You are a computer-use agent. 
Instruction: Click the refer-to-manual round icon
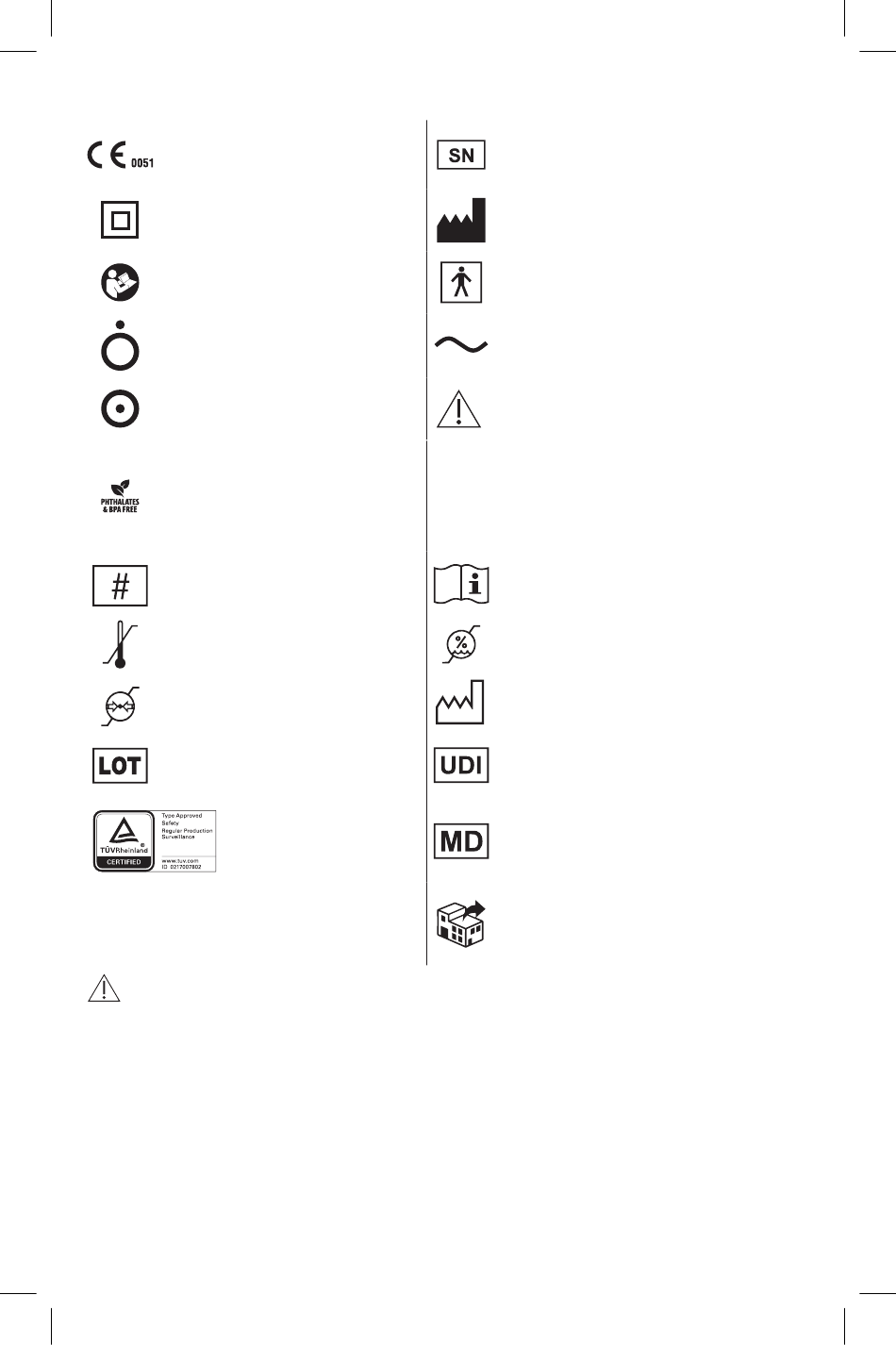pos(121,283)
